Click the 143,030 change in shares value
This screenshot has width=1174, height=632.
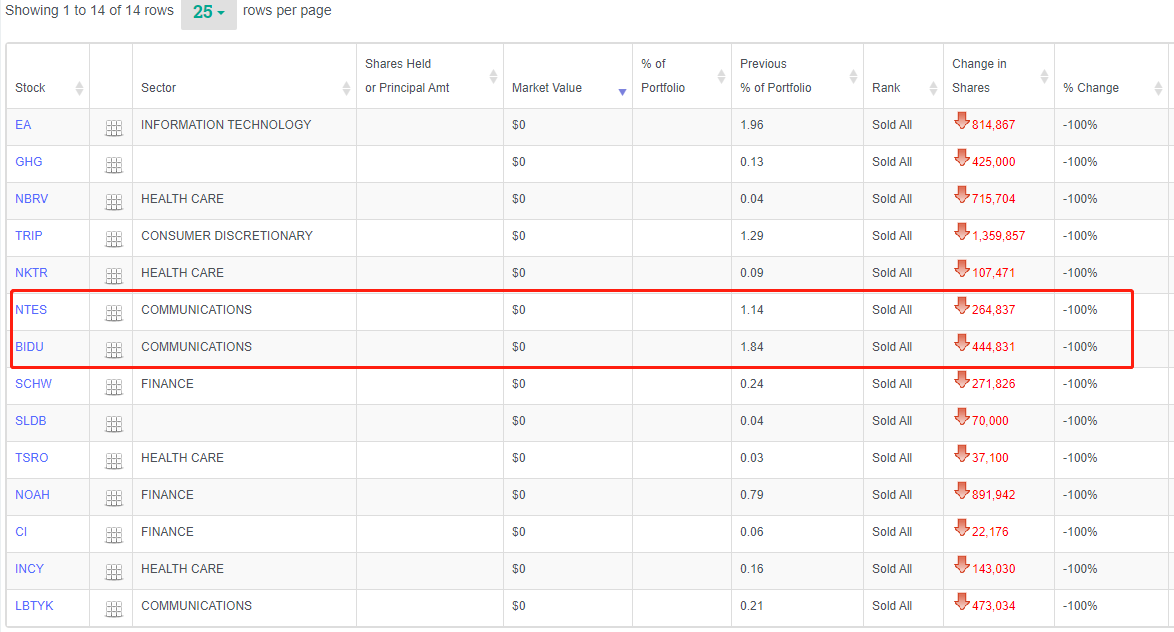[x=994, y=569]
